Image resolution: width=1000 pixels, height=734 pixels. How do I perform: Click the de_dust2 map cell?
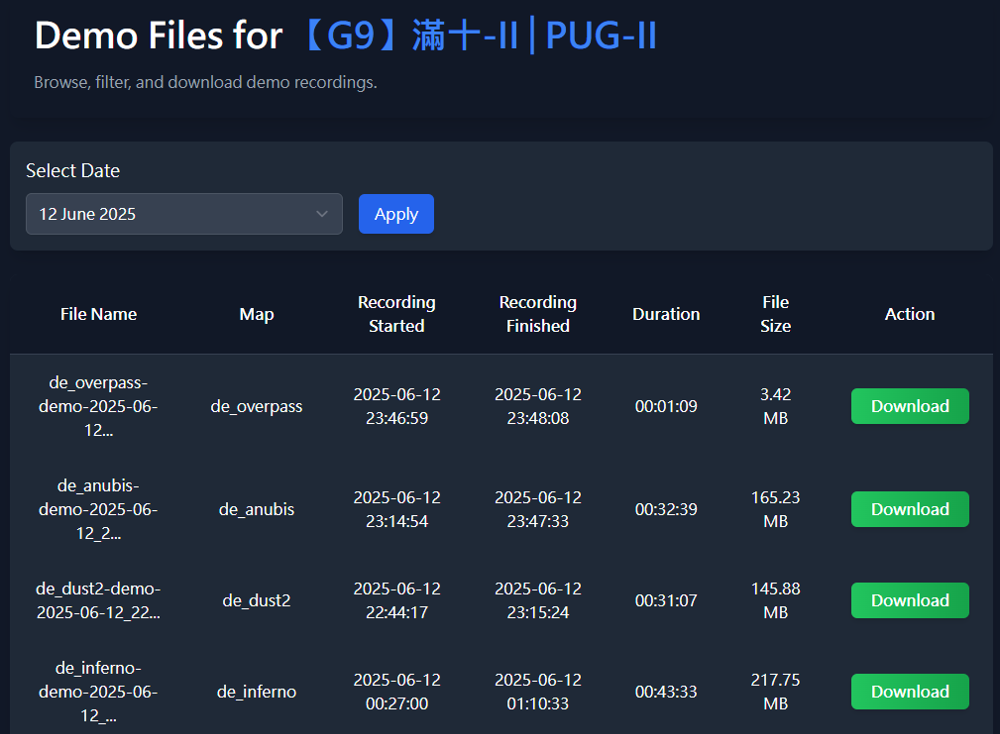256,600
